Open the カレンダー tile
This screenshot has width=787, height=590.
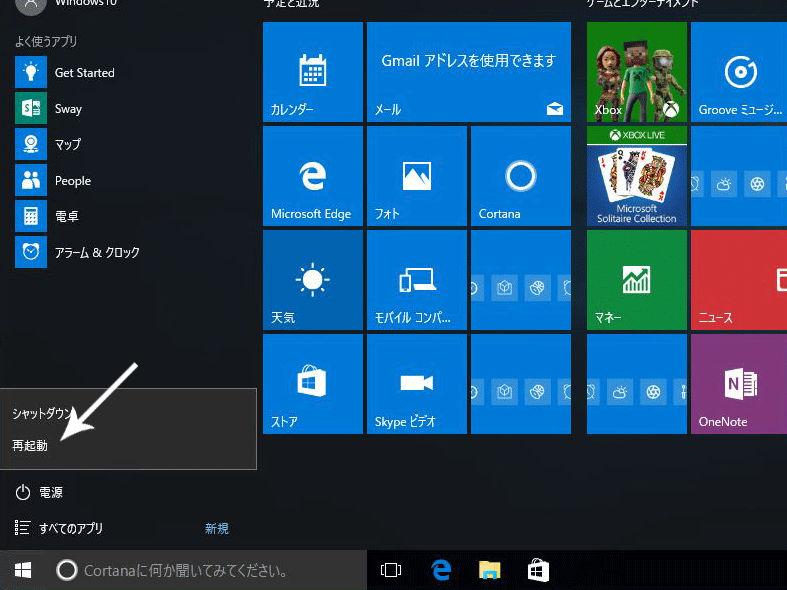[x=313, y=72]
